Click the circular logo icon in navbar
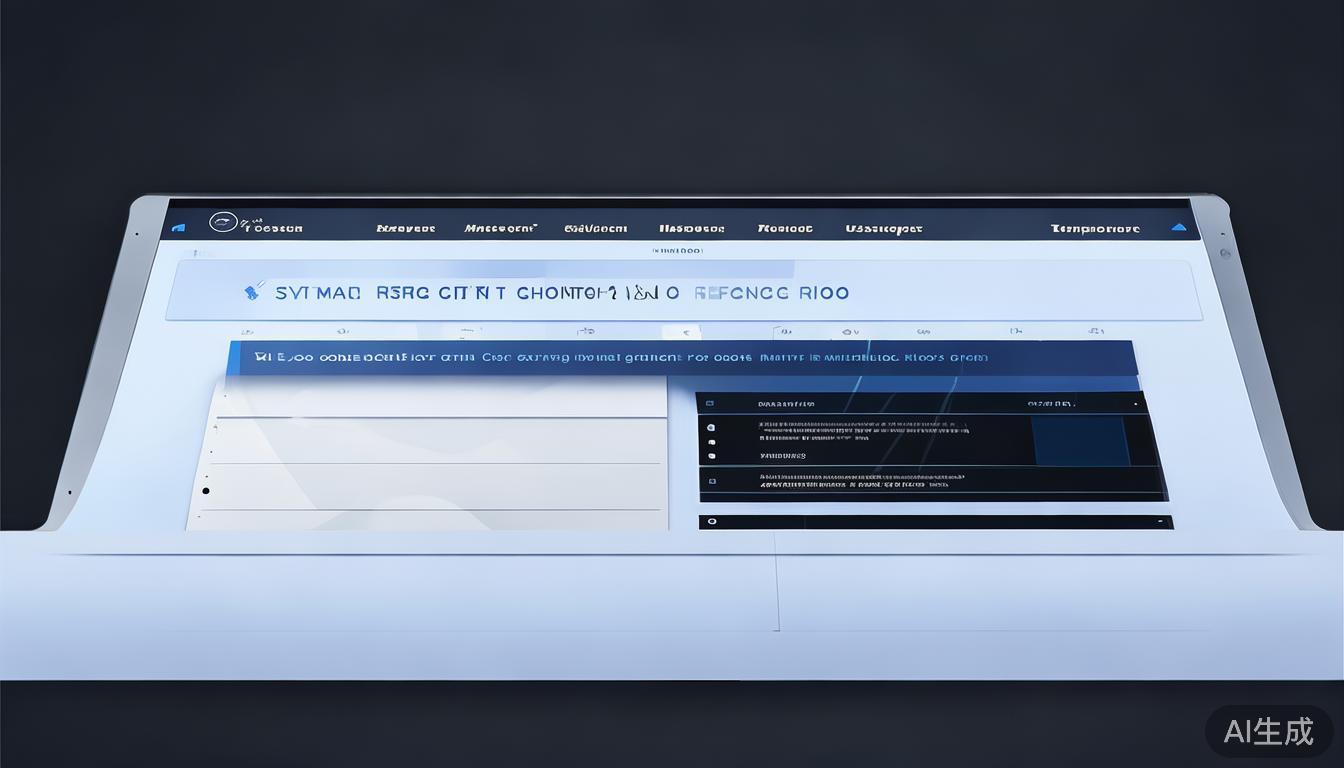 point(223,222)
